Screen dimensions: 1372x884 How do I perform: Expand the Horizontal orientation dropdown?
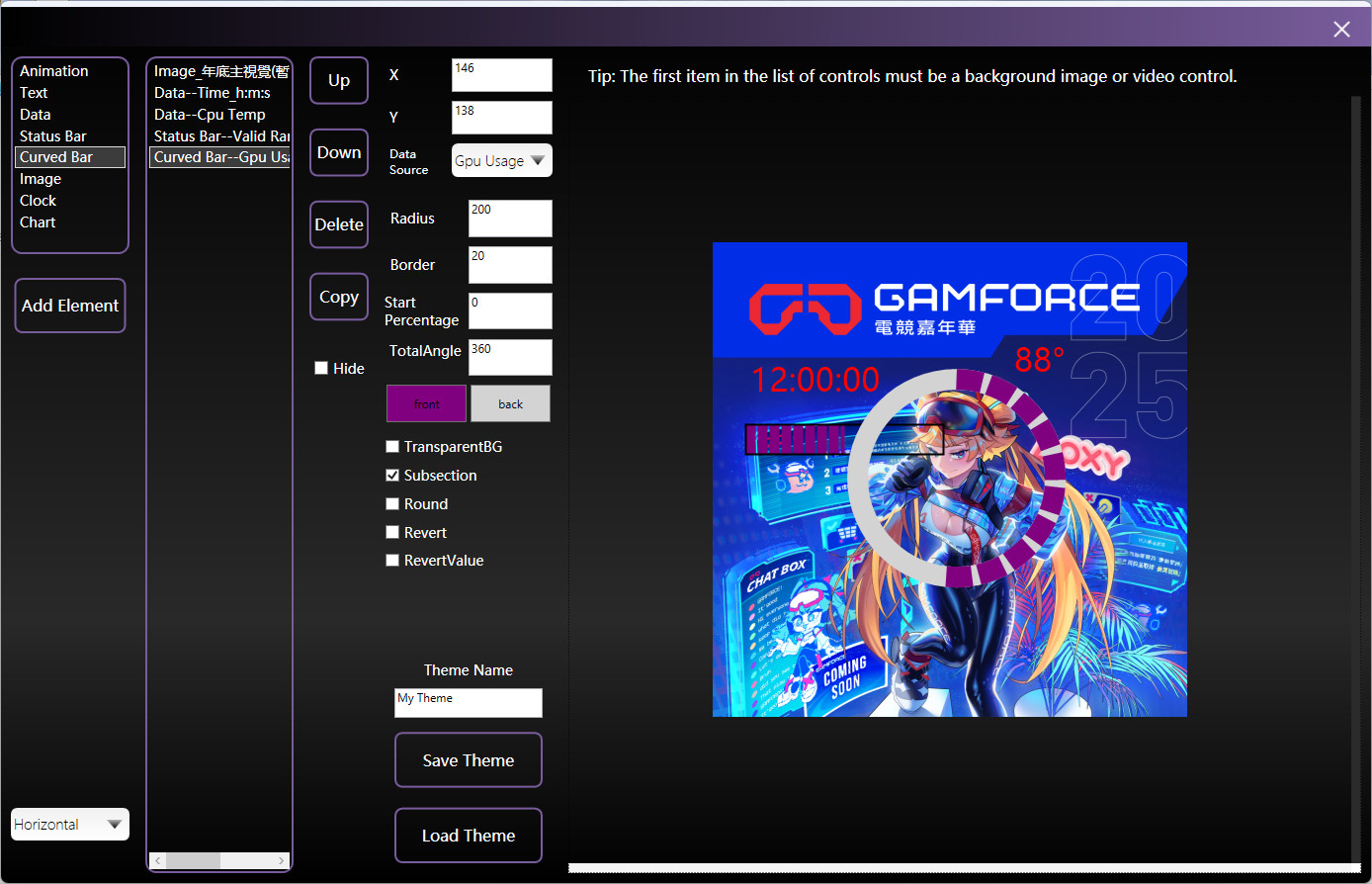(70, 825)
